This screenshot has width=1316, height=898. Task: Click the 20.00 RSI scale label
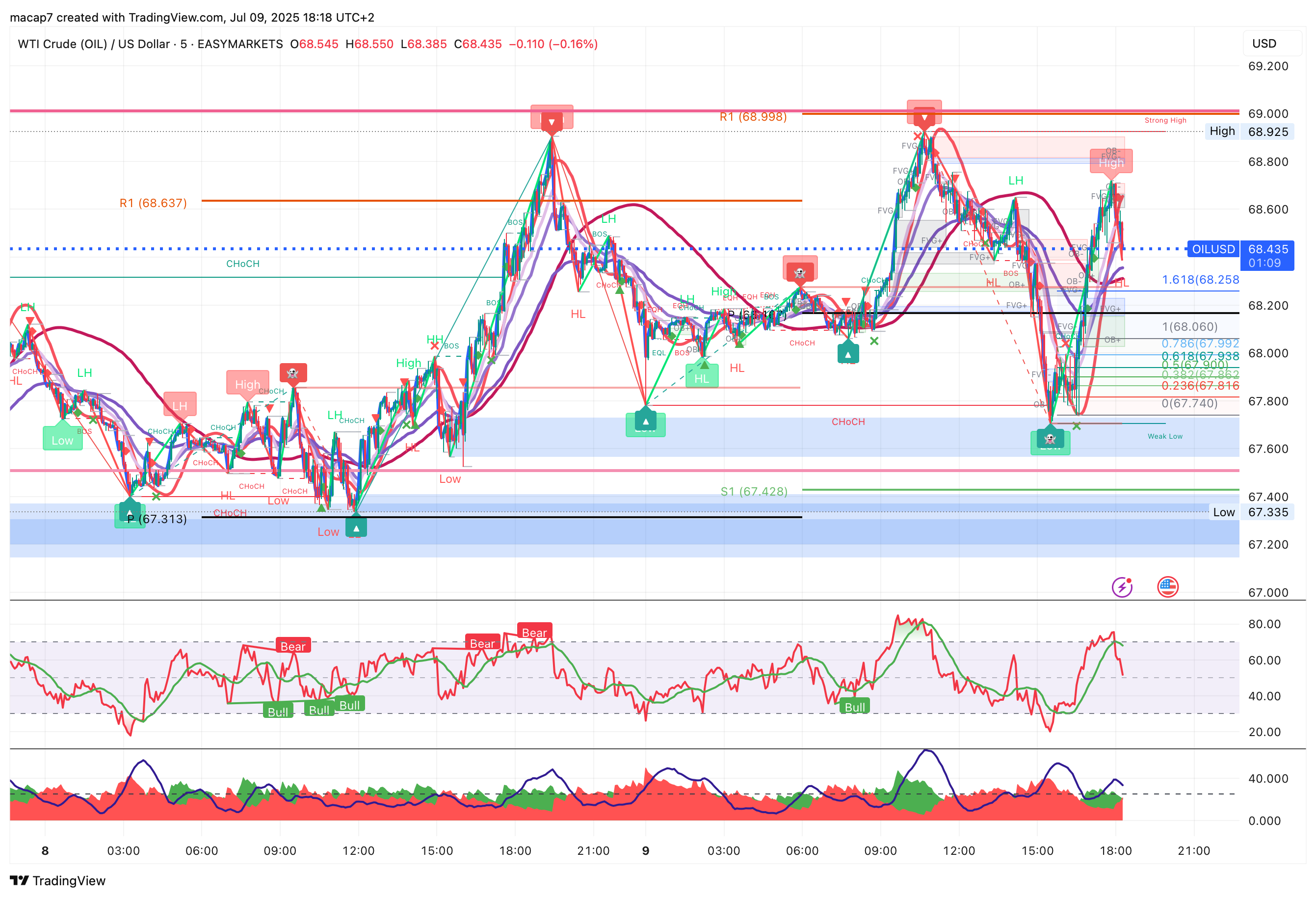coord(1264,732)
